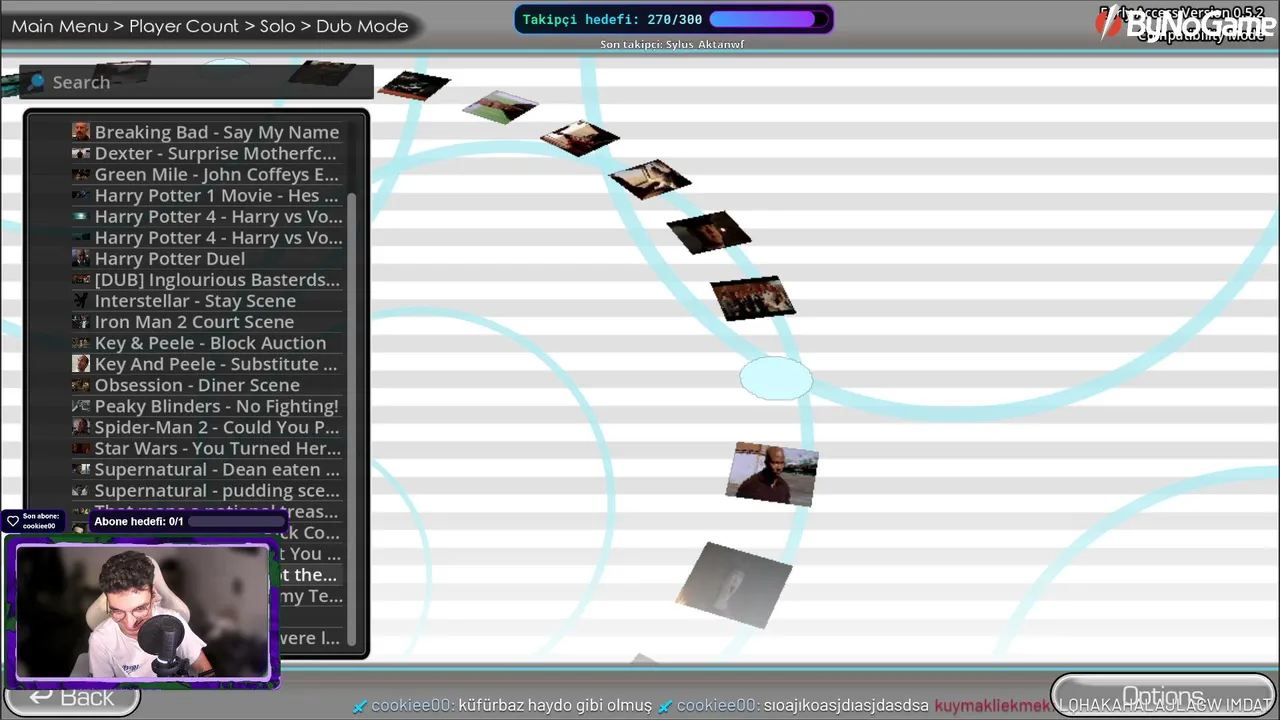Go to Main Menu in the breadcrumb
1280x720 pixels.
(x=60, y=26)
